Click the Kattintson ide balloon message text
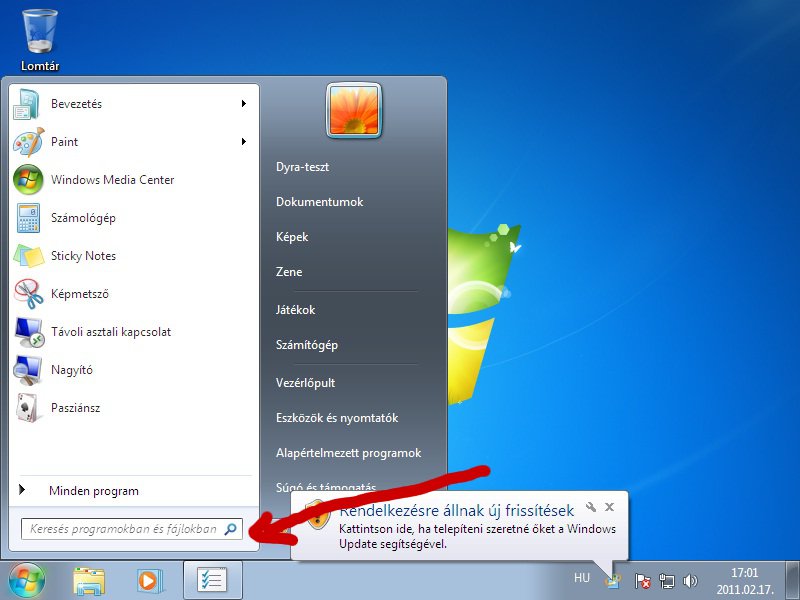This screenshot has height=600, width=800. 477,536
